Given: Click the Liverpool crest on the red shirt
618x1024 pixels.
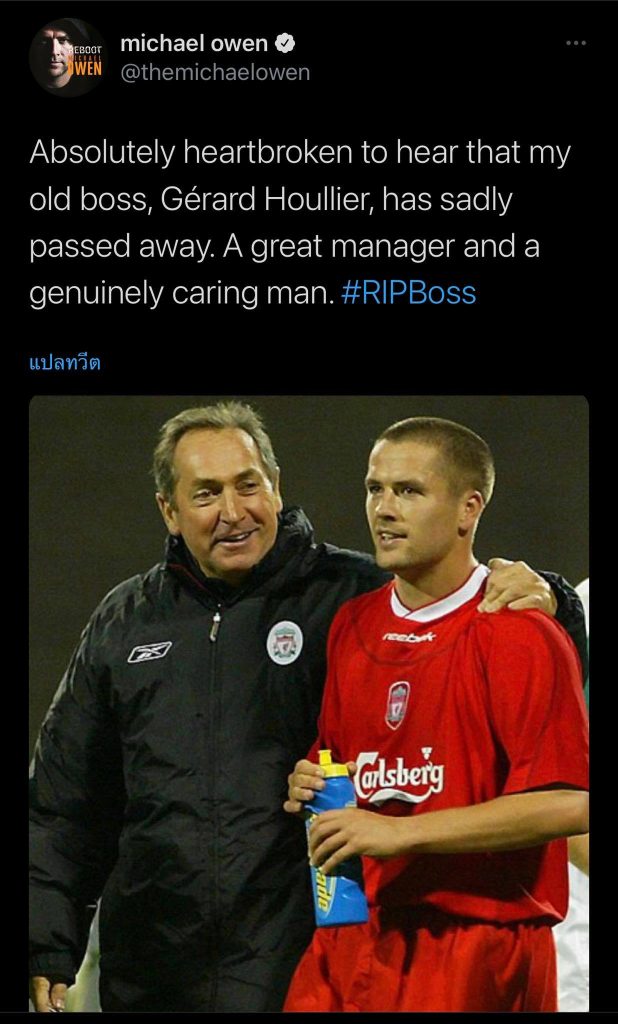Looking at the screenshot, I should (398, 703).
